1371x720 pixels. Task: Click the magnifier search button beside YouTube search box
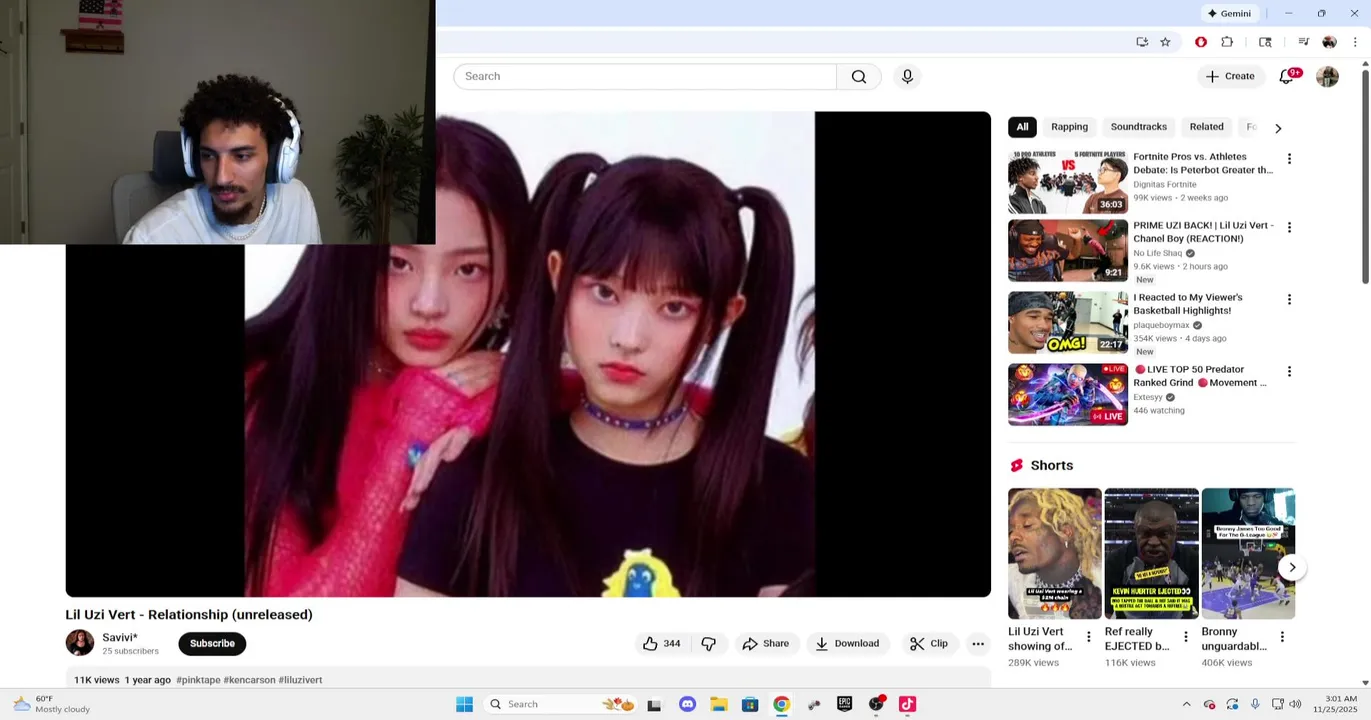859,77
